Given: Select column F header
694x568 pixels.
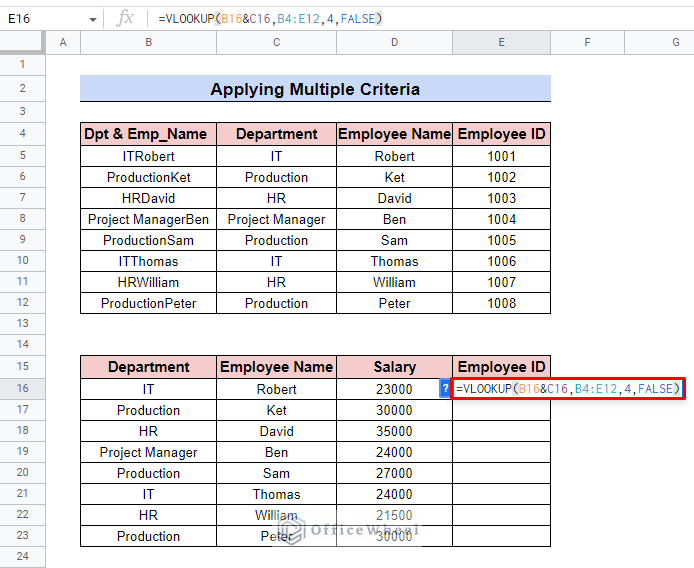Looking at the screenshot, I should pyautogui.click(x=587, y=43).
